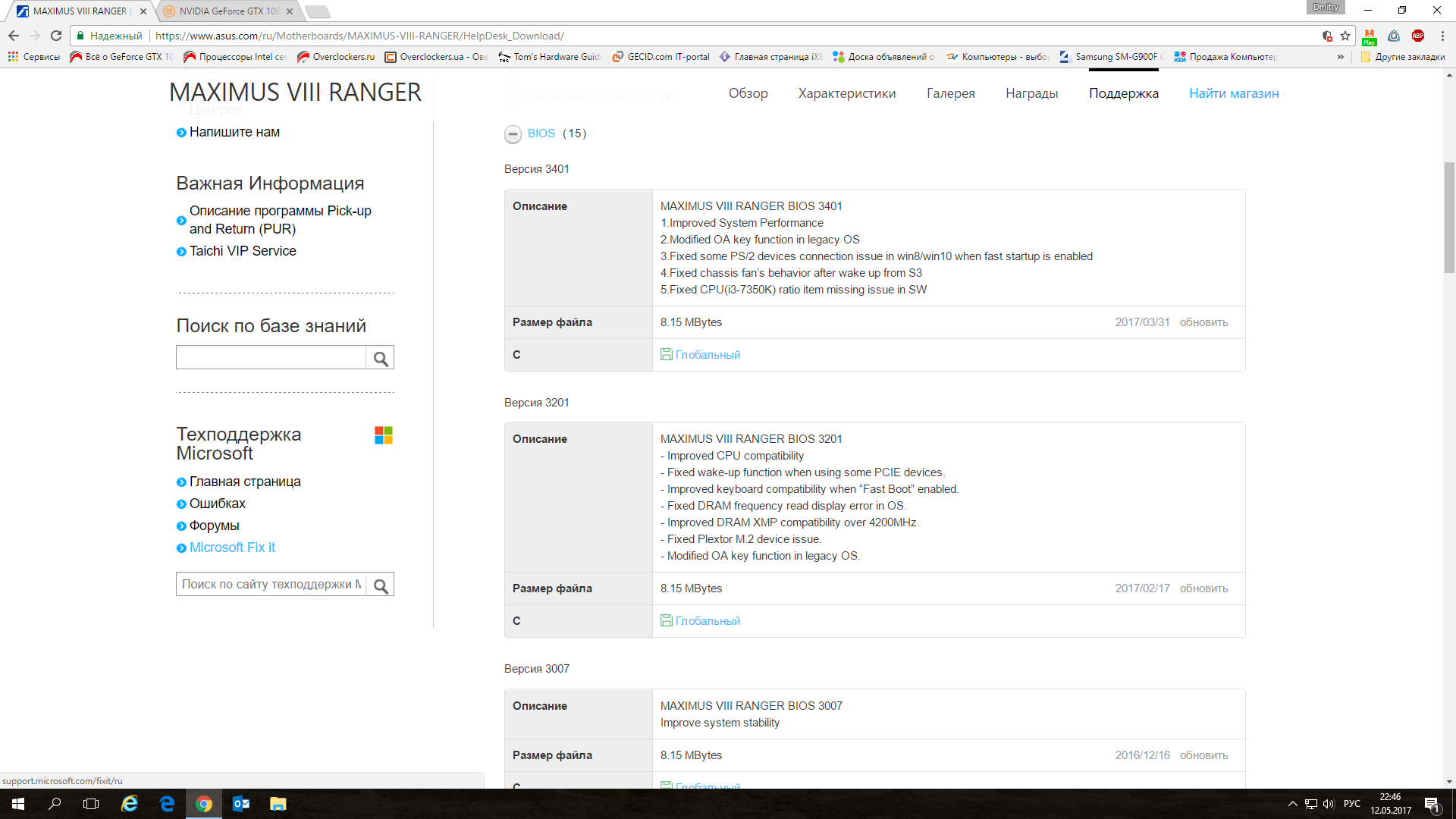1456x819 pixels.
Task: Open the Microsoft Fix it link
Action: (x=232, y=548)
